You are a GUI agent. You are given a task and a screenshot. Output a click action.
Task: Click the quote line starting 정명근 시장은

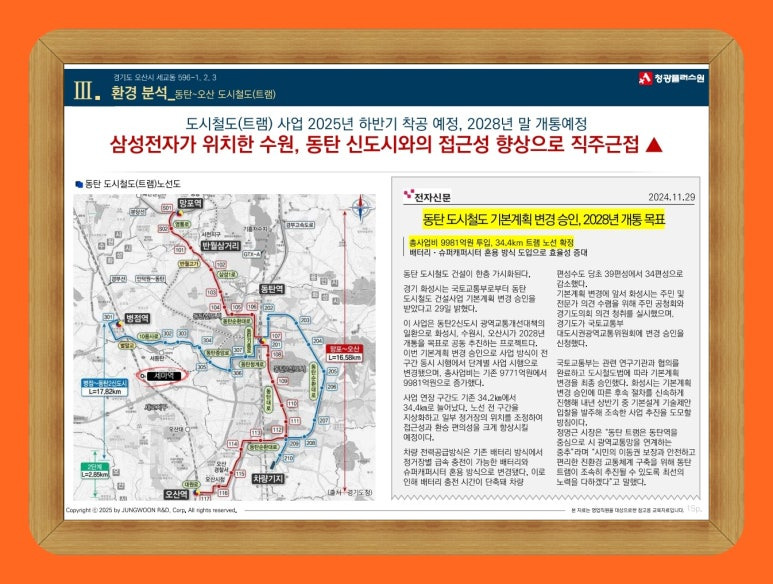(x=617, y=432)
